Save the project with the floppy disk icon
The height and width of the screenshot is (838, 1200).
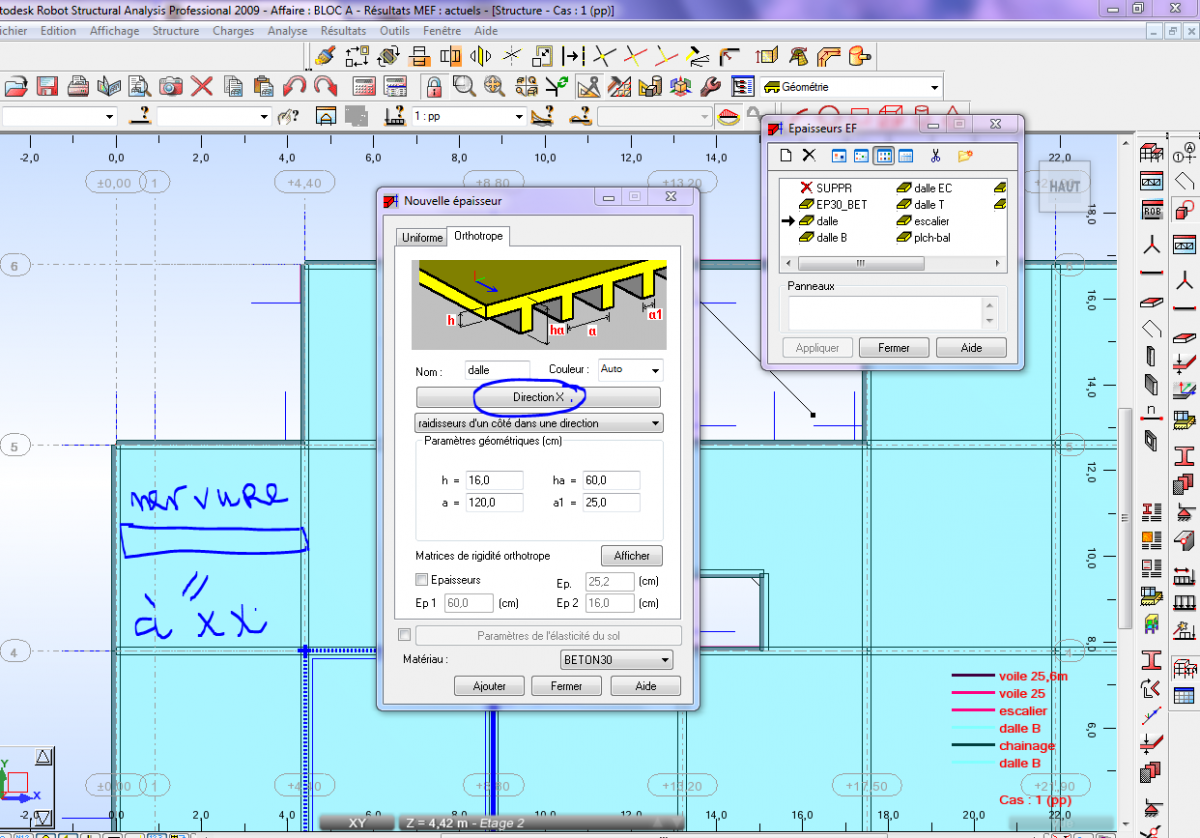tap(46, 86)
